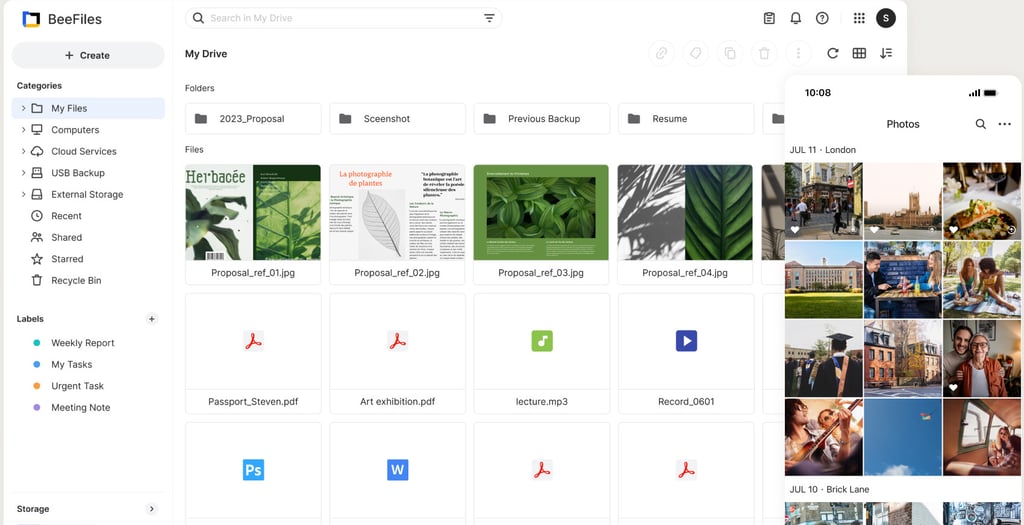This screenshot has width=1024, height=525.
Task: Open the Resume folder
Action: [x=686, y=119]
